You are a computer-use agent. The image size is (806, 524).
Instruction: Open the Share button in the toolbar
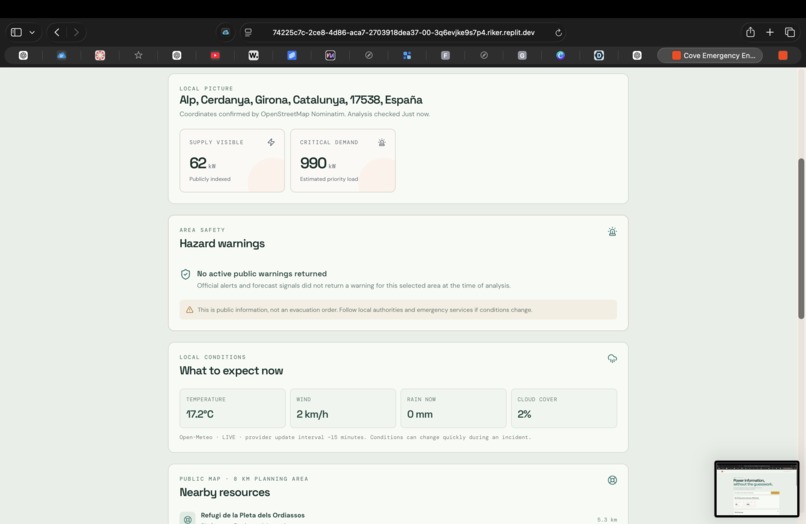click(x=750, y=32)
